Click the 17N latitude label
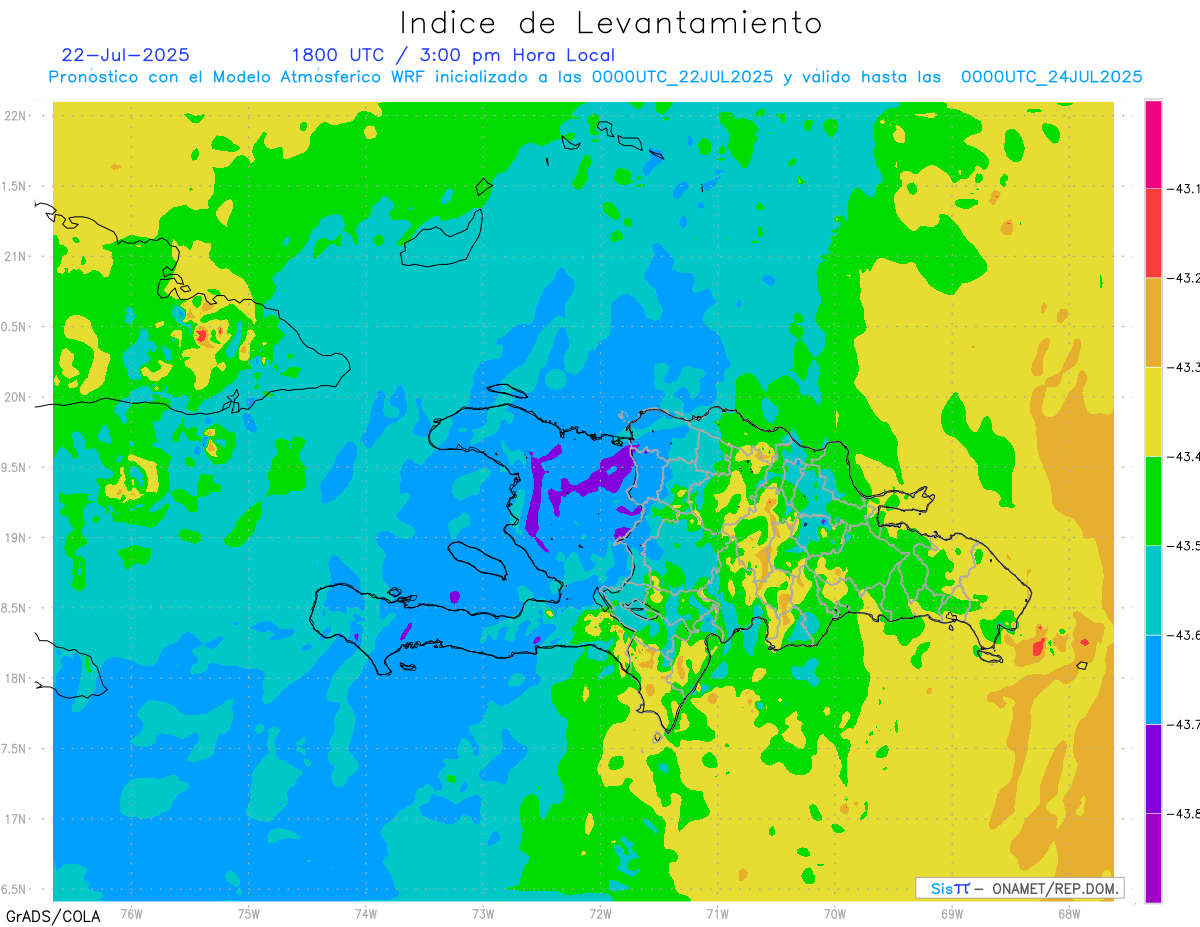The width and height of the screenshot is (1200, 927). pos(16,819)
